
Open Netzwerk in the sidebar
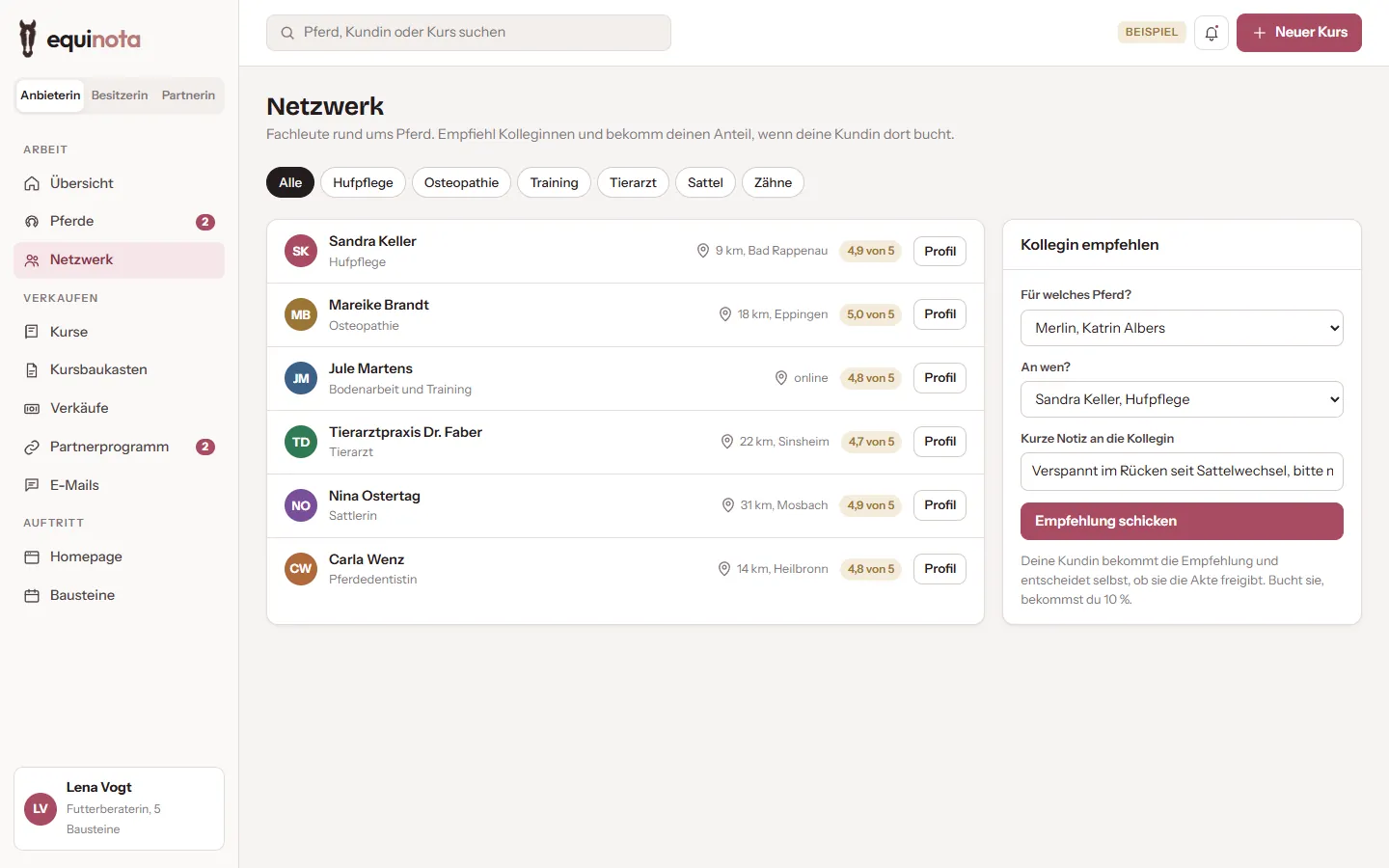pos(120,260)
